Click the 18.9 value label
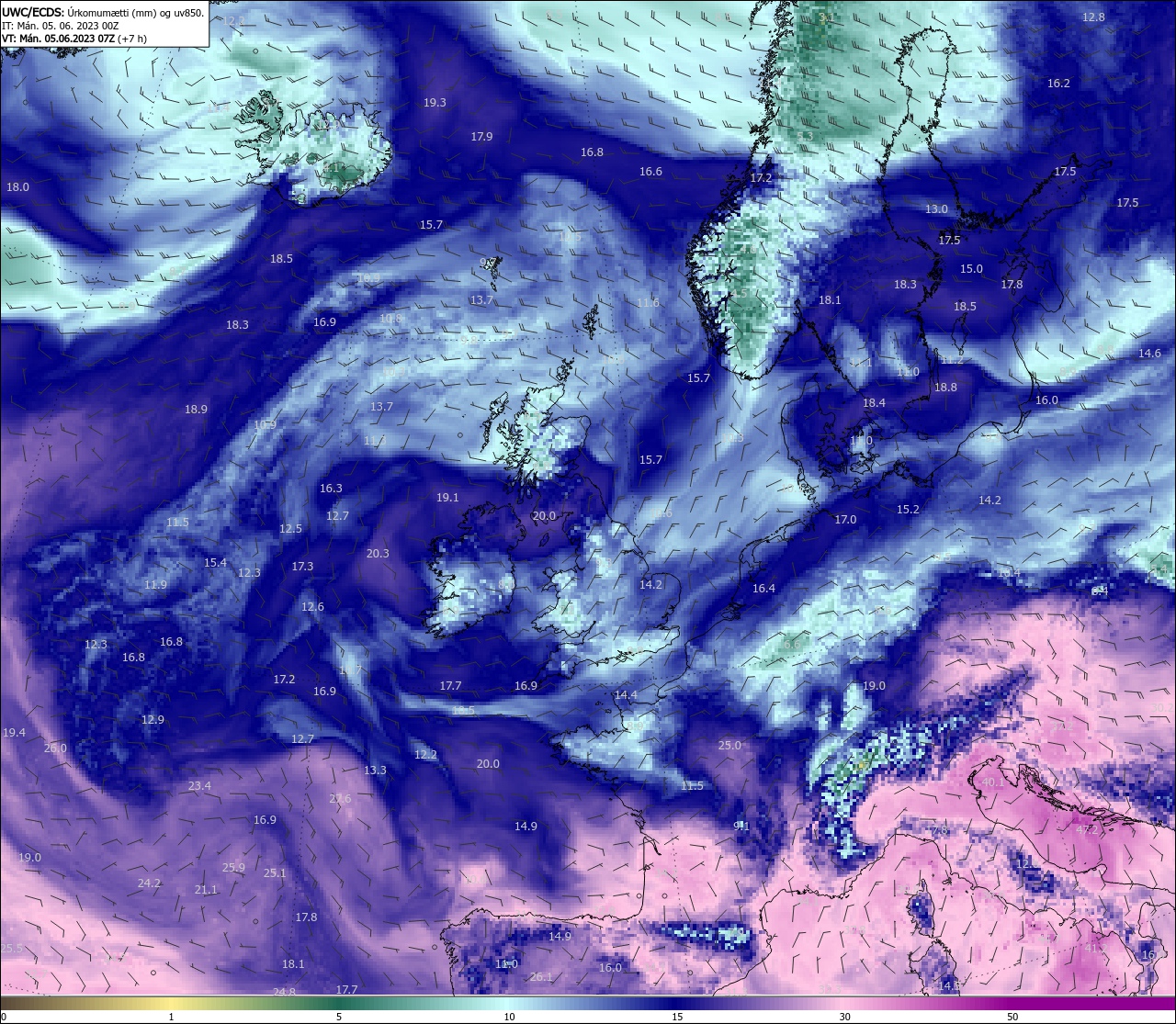Screen dimensions: 1176x1024 tap(196, 410)
